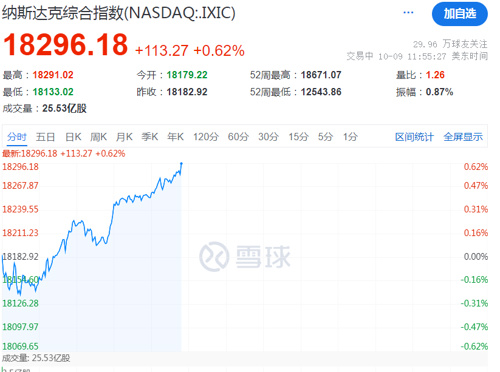Select the 60分 interval tab
This screenshot has width=500, height=372.
(x=238, y=137)
